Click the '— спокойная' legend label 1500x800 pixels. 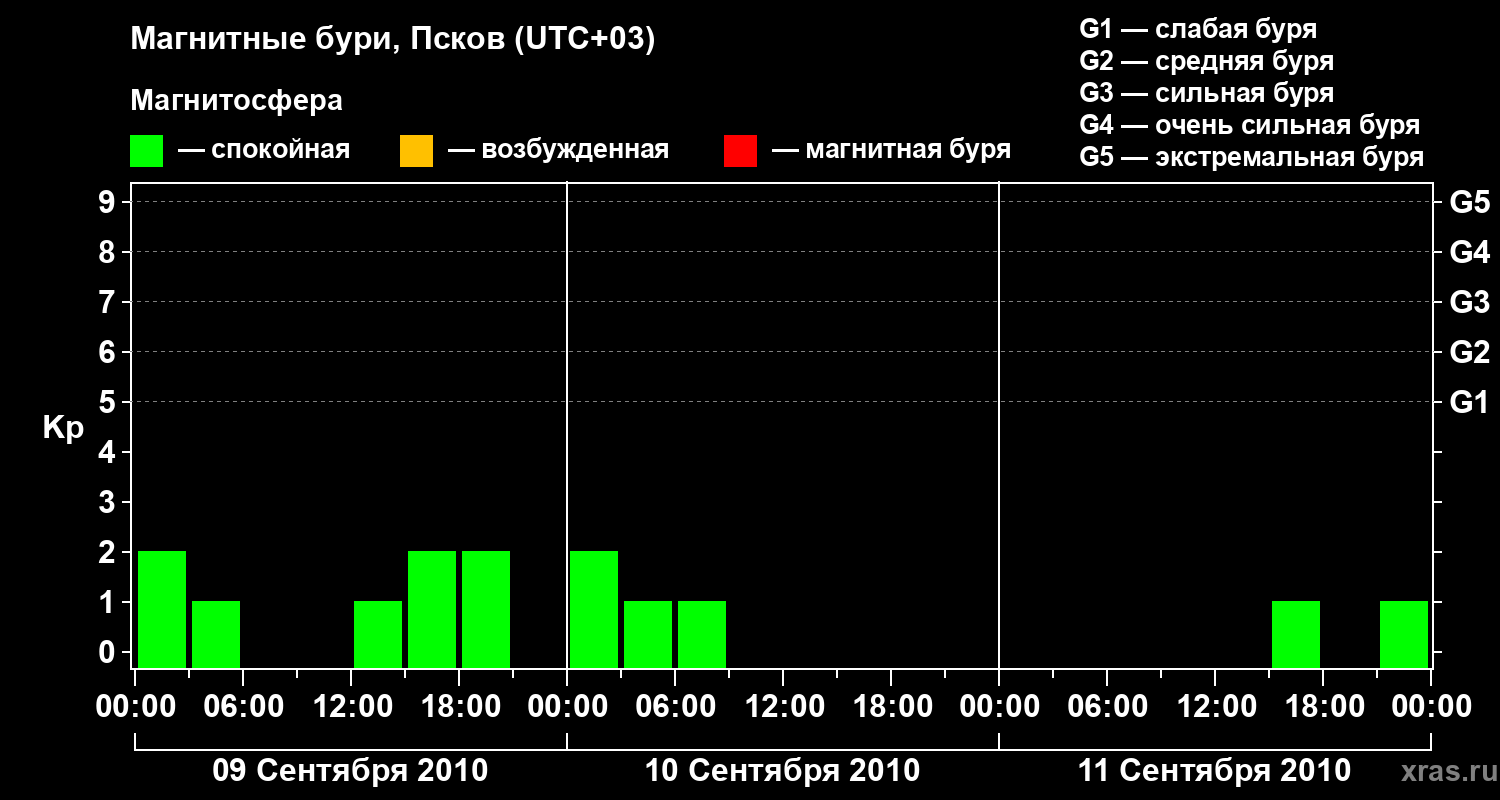pyautogui.click(x=264, y=150)
